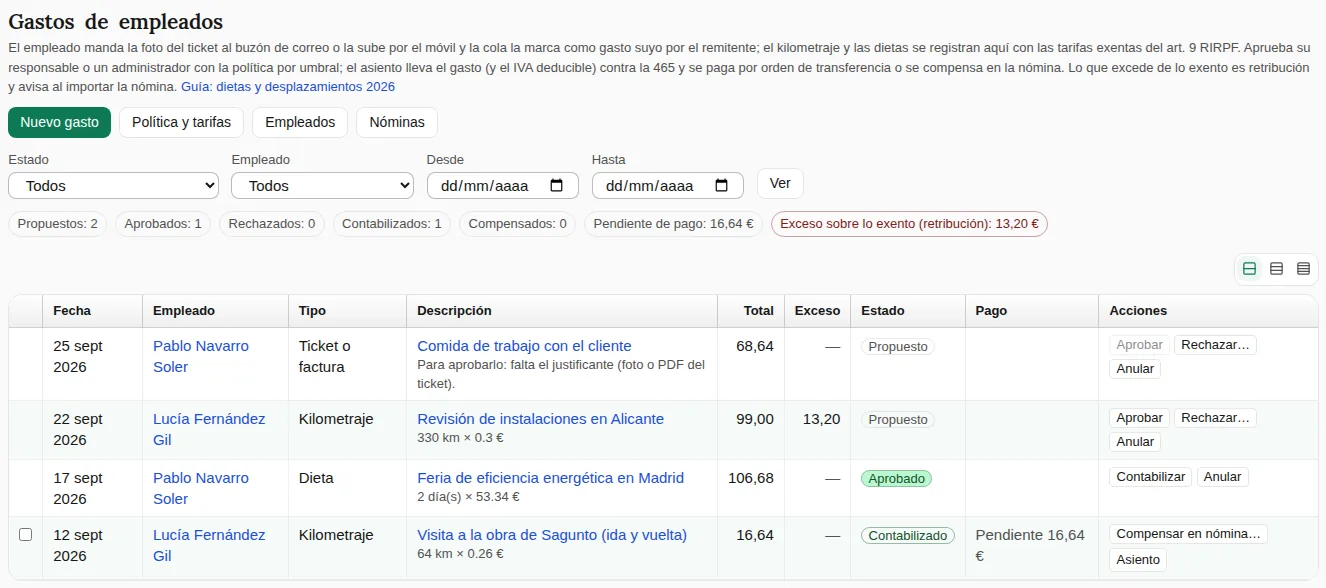Open the Guía: dietas y desplazamientos 2026 link
This screenshot has width=1326, height=588.
click(288, 87)
